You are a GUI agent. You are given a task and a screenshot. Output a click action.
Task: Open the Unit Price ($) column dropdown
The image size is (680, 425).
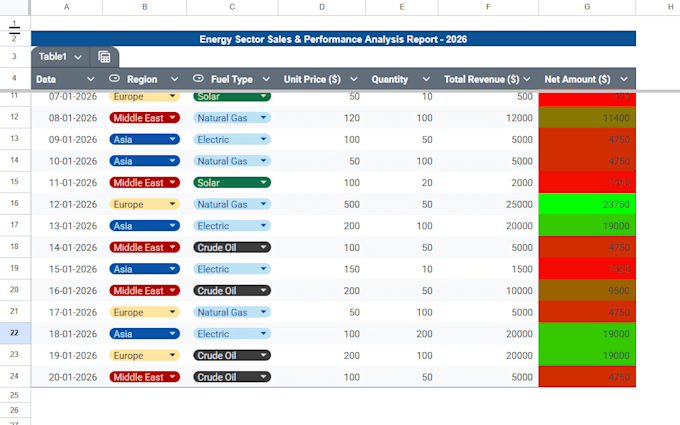354,79
